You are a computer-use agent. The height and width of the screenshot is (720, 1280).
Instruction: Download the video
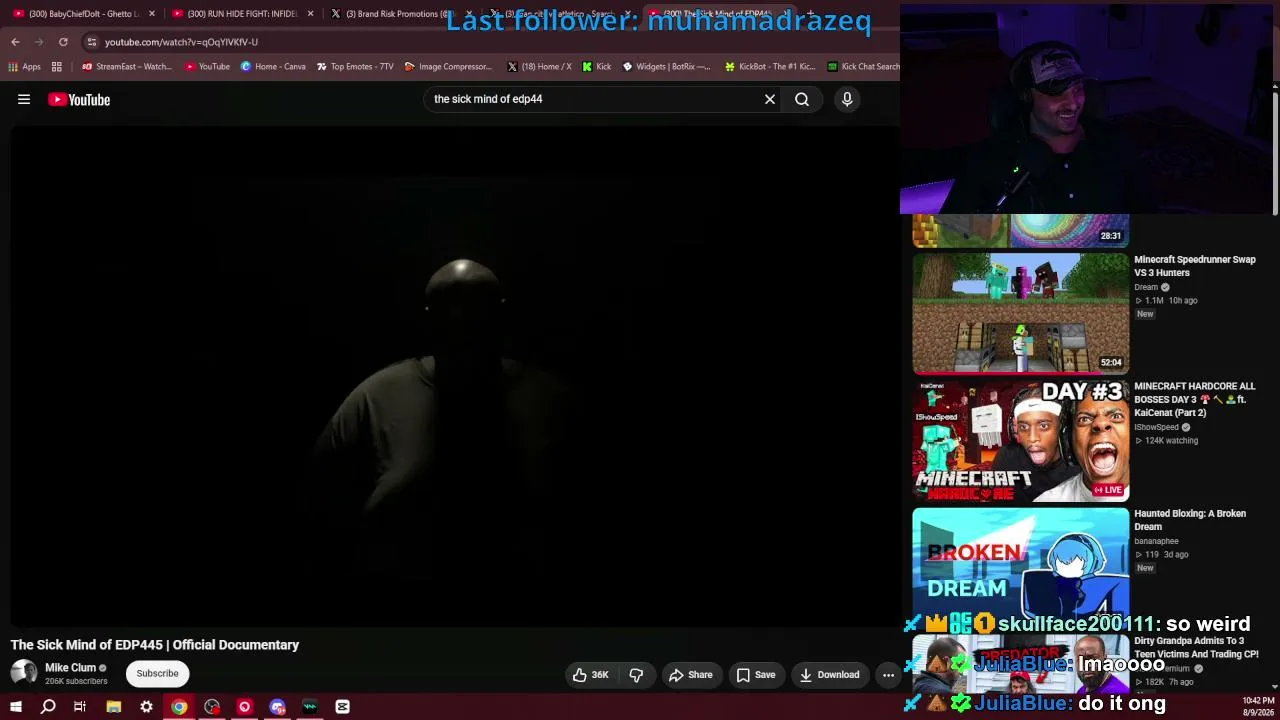(x=829, y=675)
